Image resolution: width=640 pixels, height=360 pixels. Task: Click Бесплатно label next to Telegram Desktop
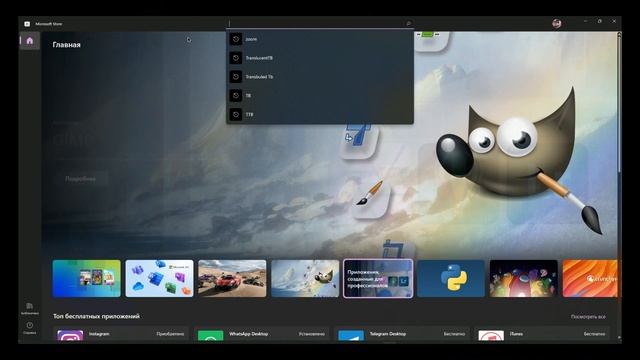click(x=454, y=334)
